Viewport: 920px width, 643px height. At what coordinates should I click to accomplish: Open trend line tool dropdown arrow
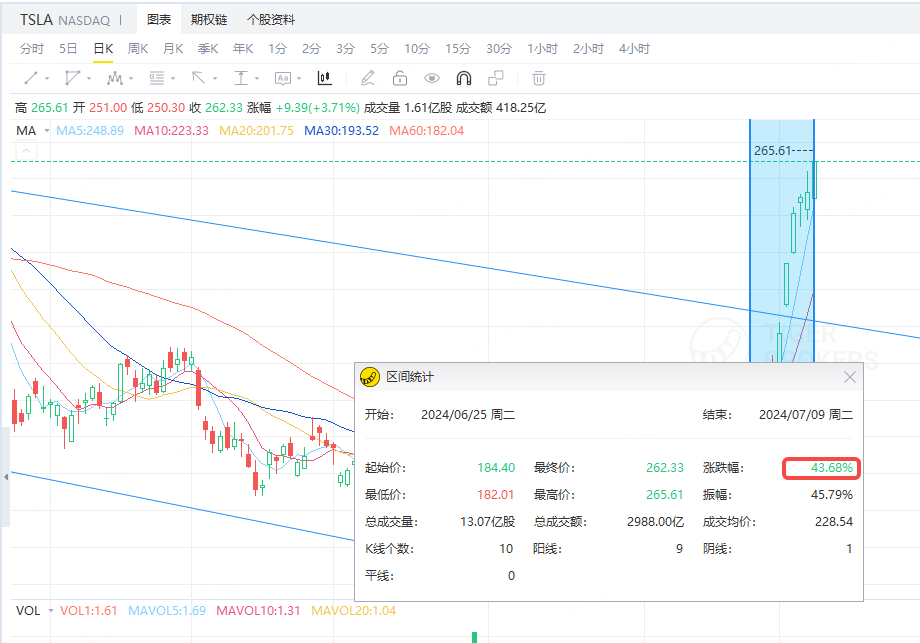[x=47, y=78]
